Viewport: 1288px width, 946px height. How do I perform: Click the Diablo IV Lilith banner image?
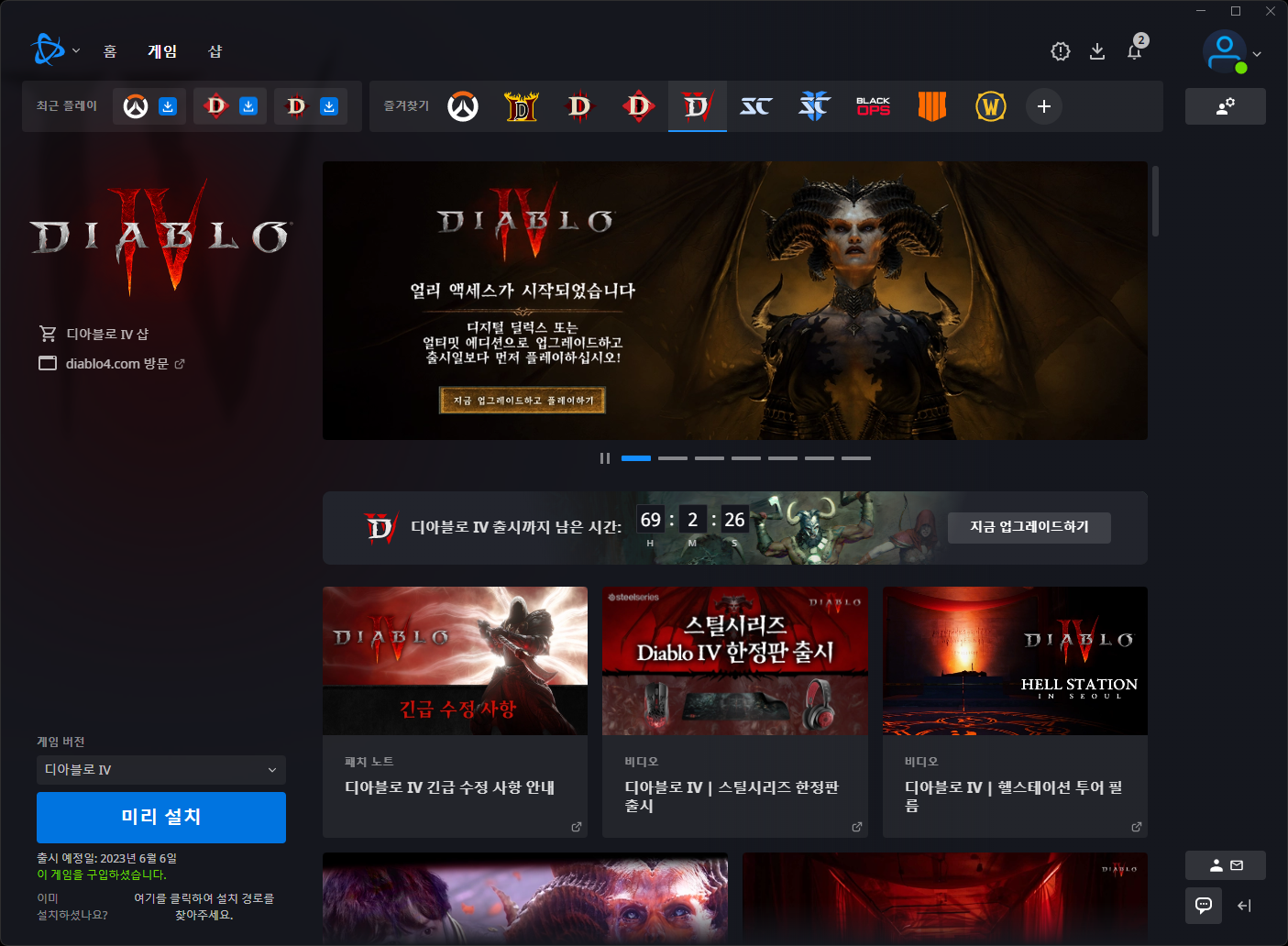pos(735,301)
